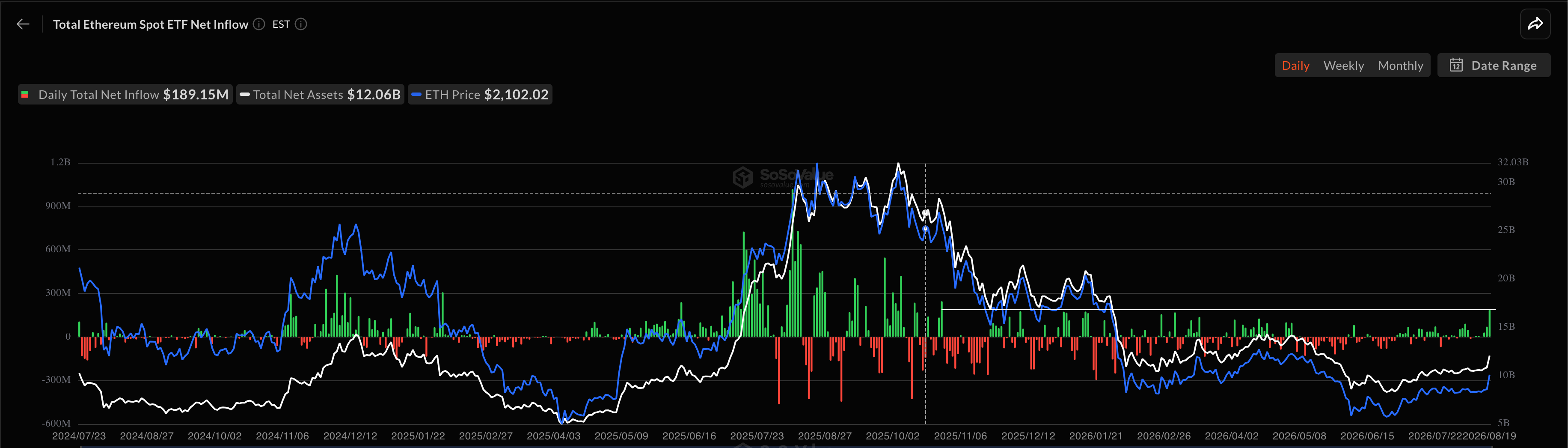The width and height of the screenshot is (1568, 448).
Task: Click the 900M left axis label
Action: [x=58, y=206]
